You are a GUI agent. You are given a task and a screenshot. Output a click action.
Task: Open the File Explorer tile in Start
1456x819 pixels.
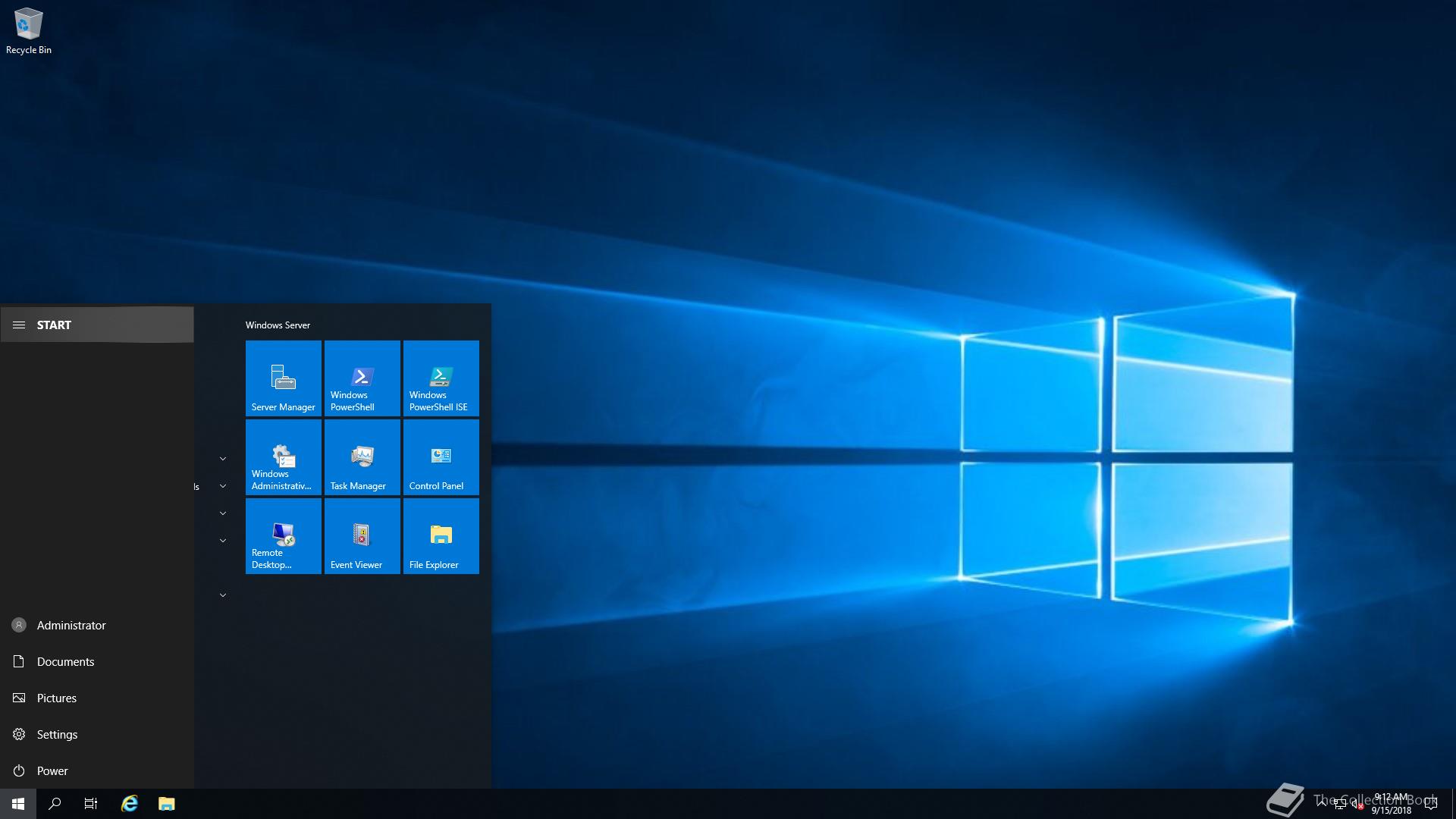click(x=441, y=536)
